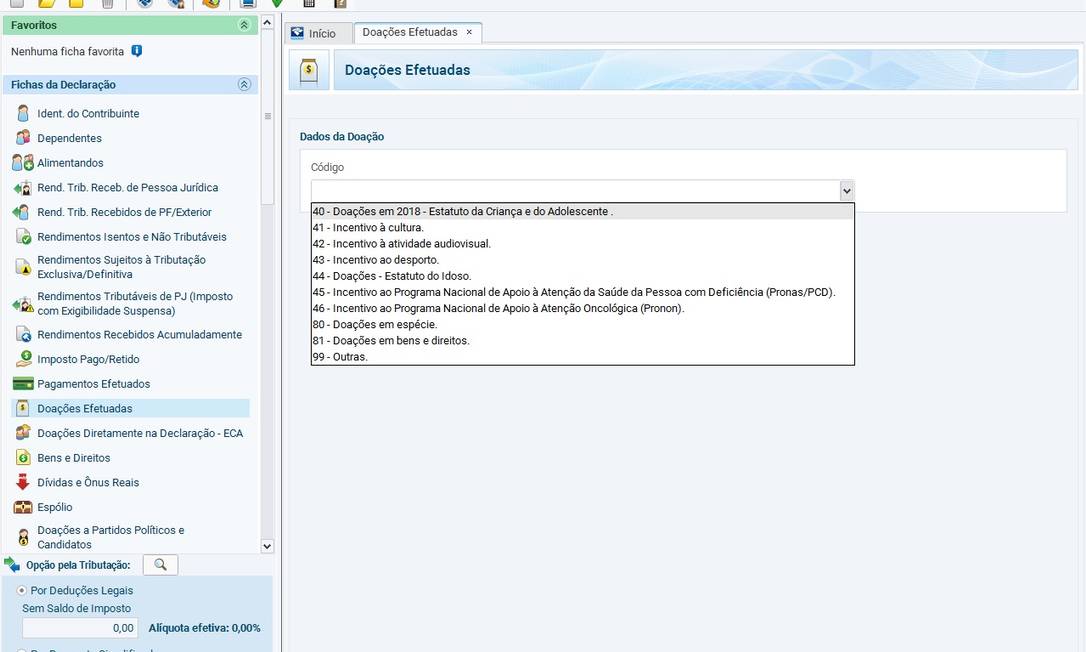This screenshot has width=1086, height=652.
Task: Open Pagamentos Efetuados card icon
Action: point(23,384)
